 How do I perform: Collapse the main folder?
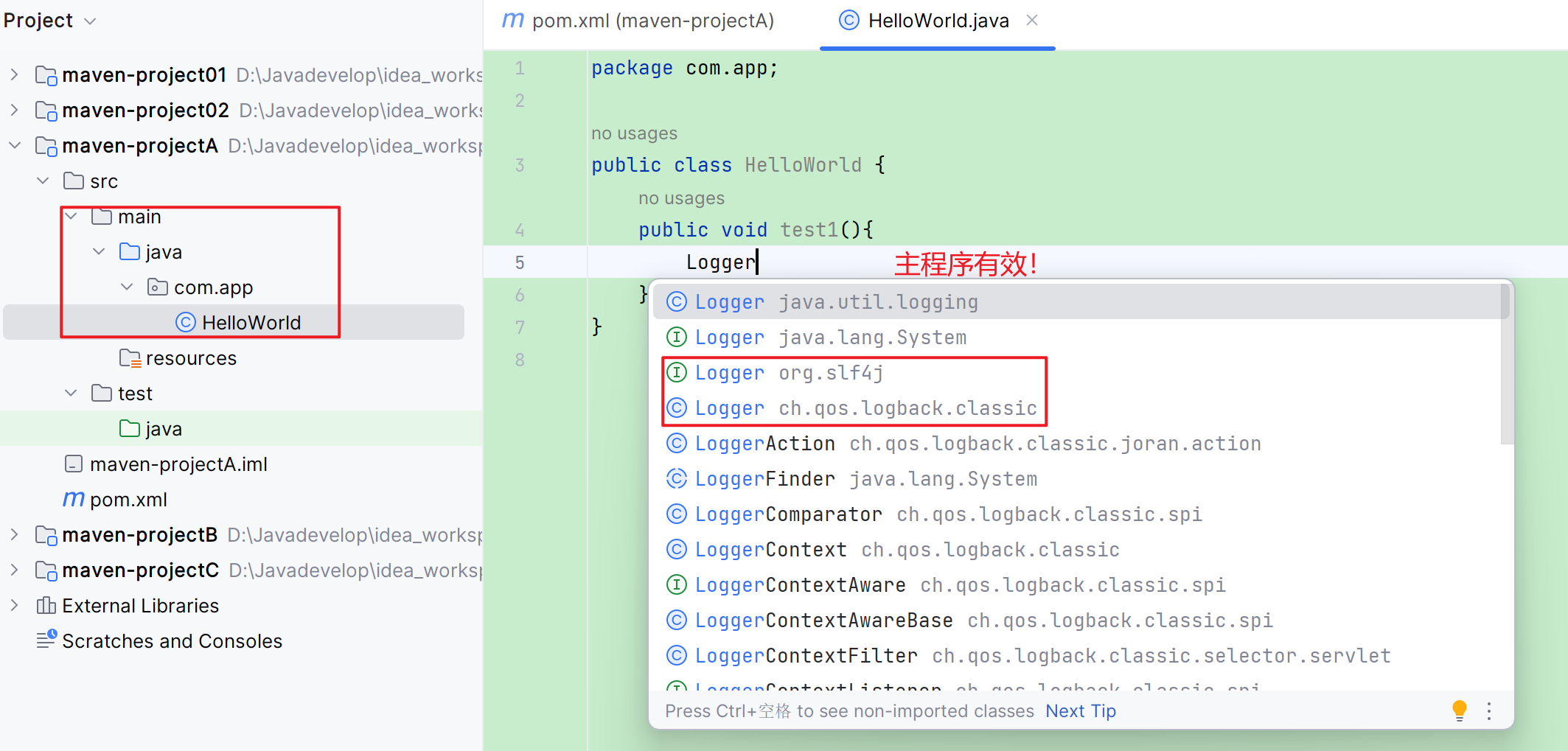tap(72, 216)
